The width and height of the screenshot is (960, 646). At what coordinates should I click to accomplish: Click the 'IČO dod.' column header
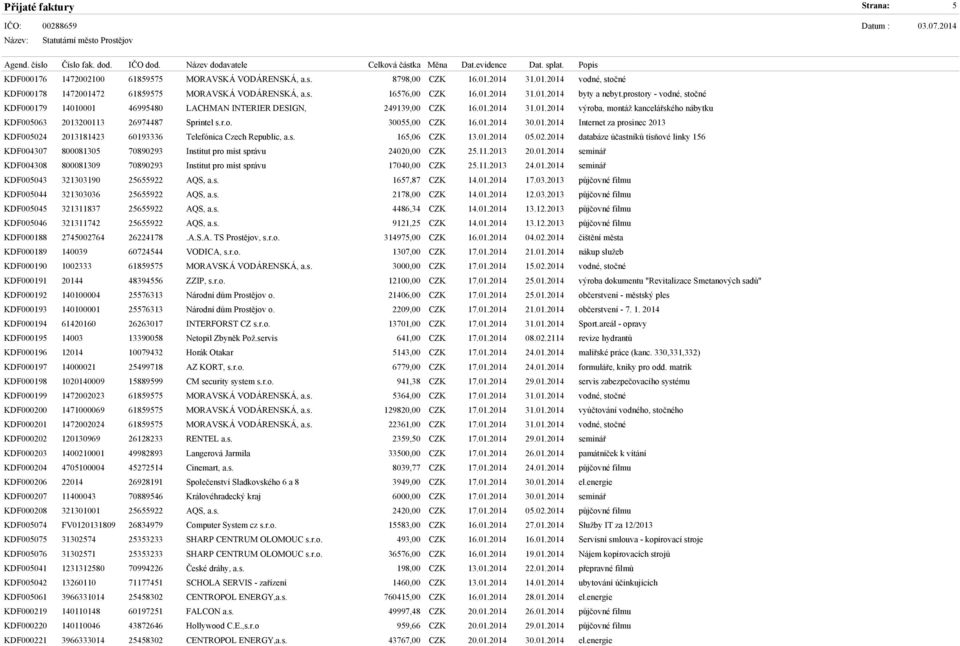tap(144, 65)
